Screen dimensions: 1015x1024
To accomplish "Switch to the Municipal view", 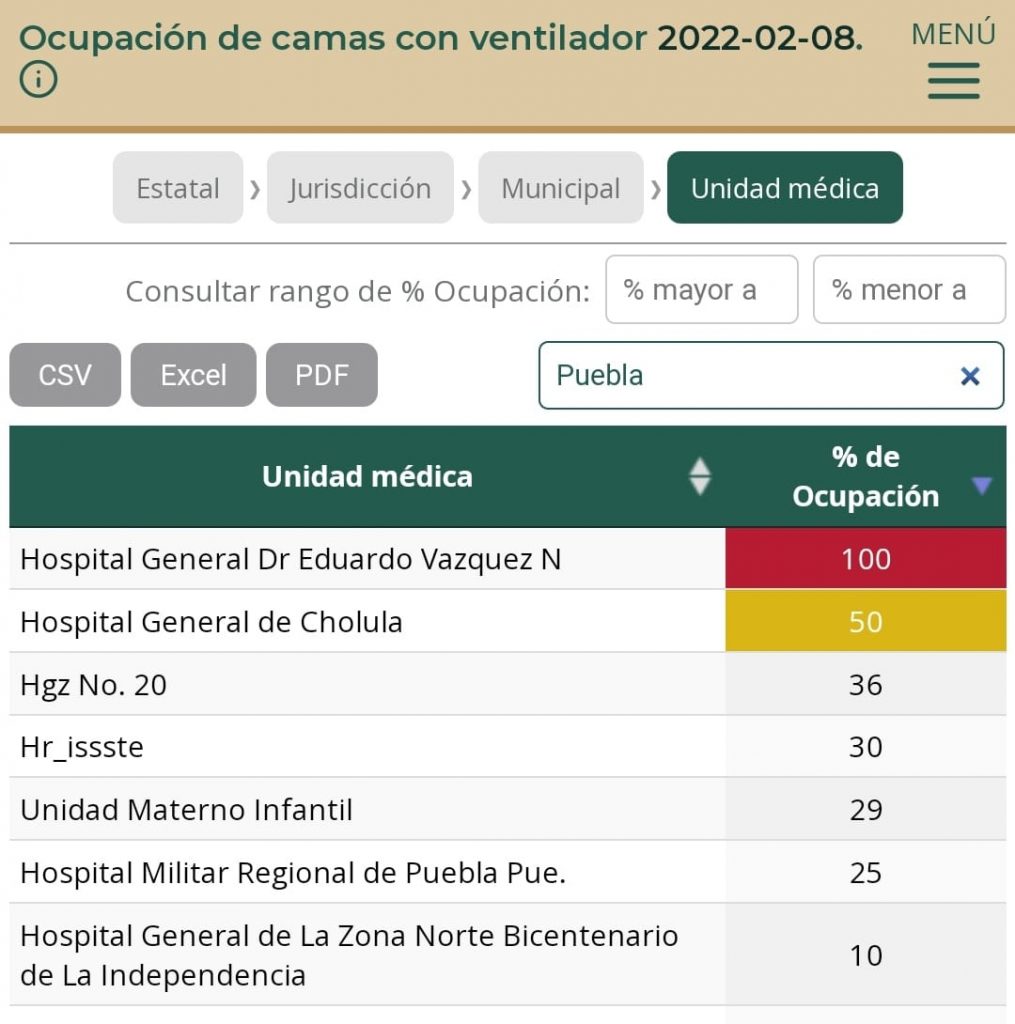I will [561, 187].
